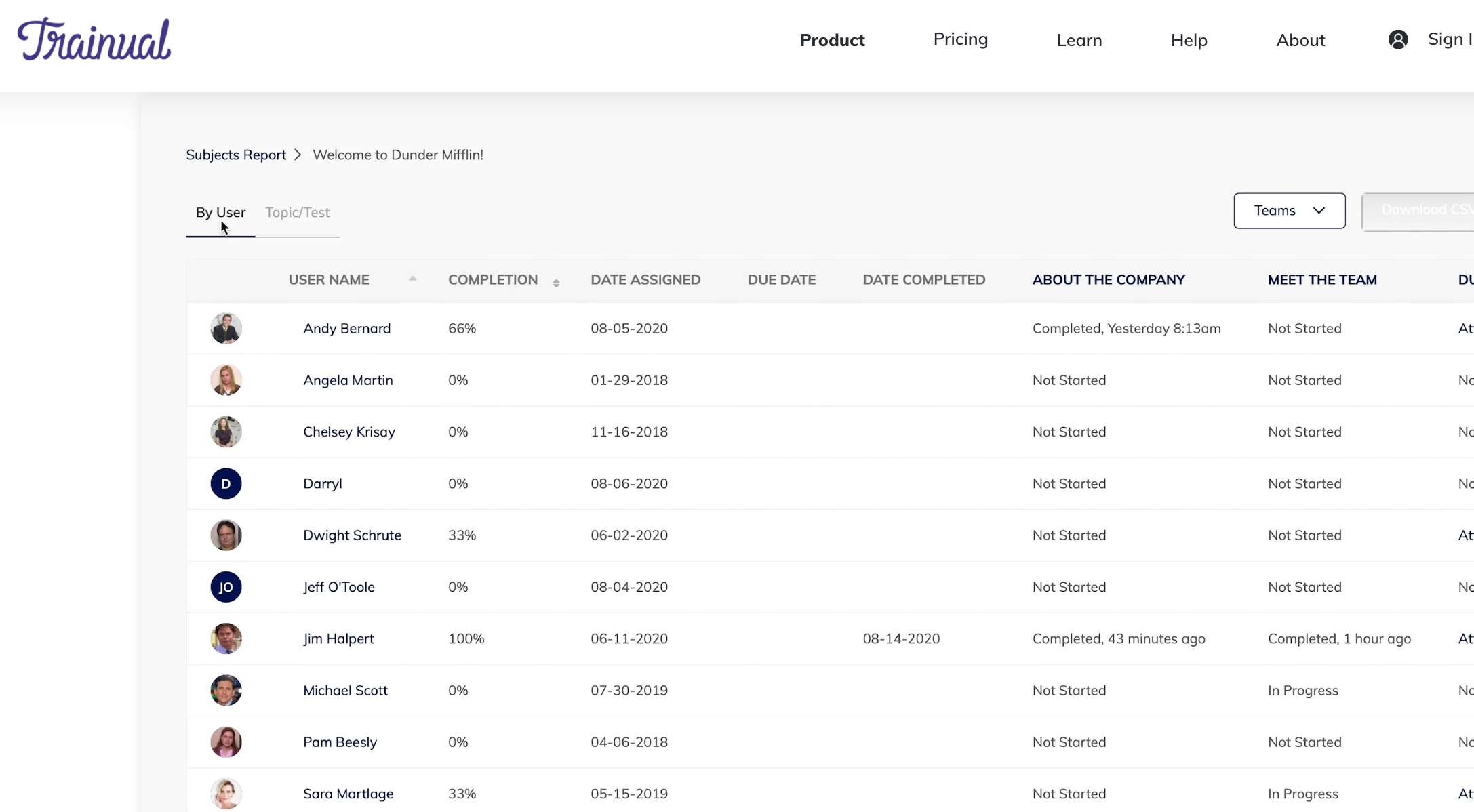The image size is (1474, 812).
Task: Click Jim Halpert's avatar photo
Action: click(226, 638)
